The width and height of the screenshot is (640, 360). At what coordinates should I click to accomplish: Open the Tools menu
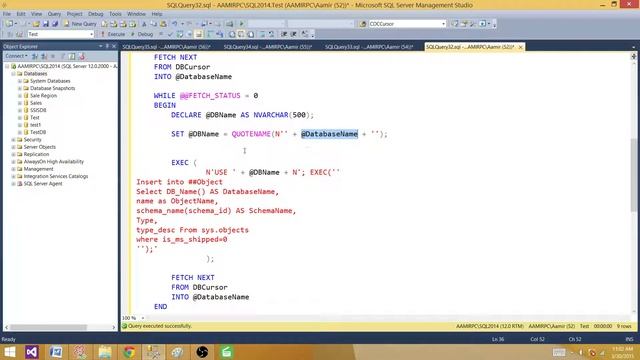[x=115, y=14]
